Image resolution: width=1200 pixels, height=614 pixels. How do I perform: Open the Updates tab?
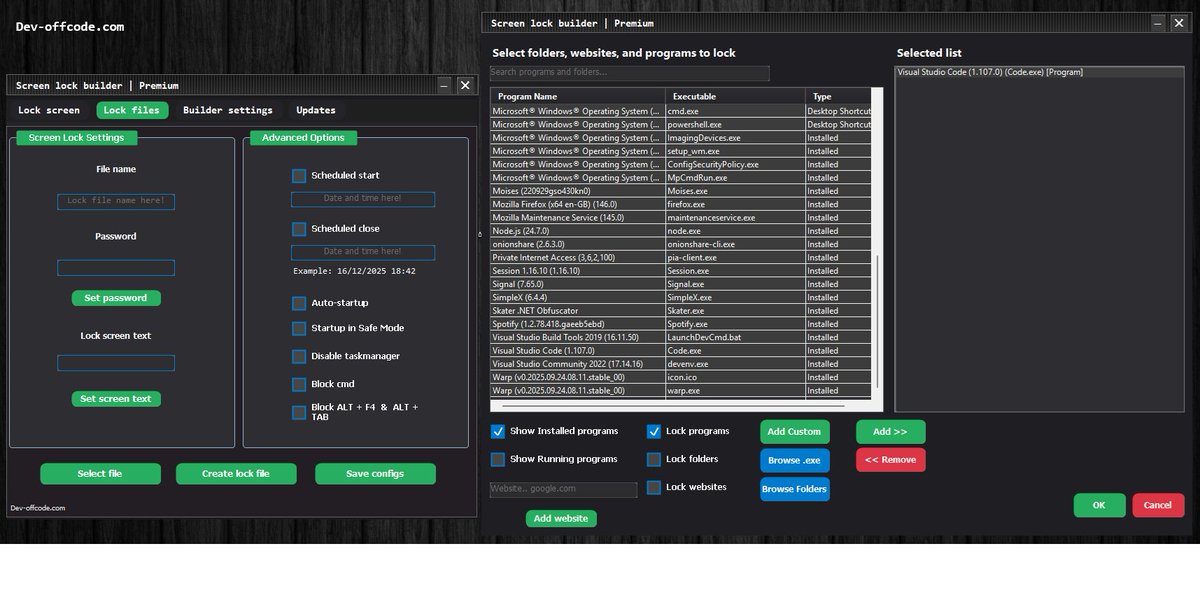[316, 110]
